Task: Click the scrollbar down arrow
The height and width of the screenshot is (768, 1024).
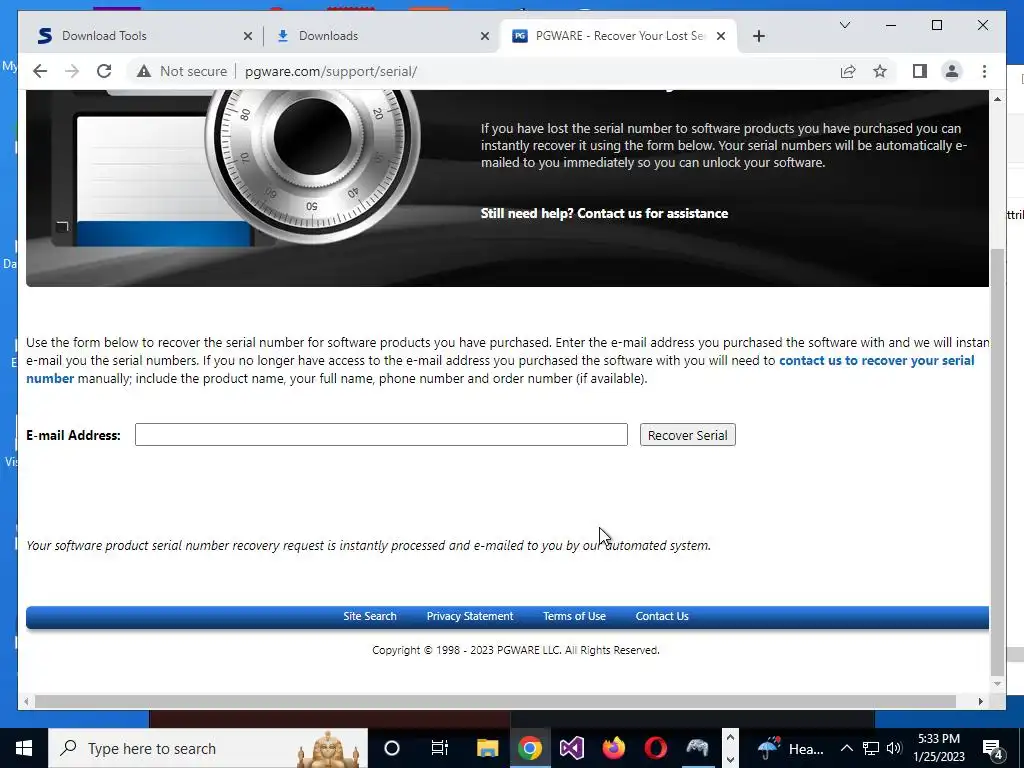Action: [x=997, y=684]
